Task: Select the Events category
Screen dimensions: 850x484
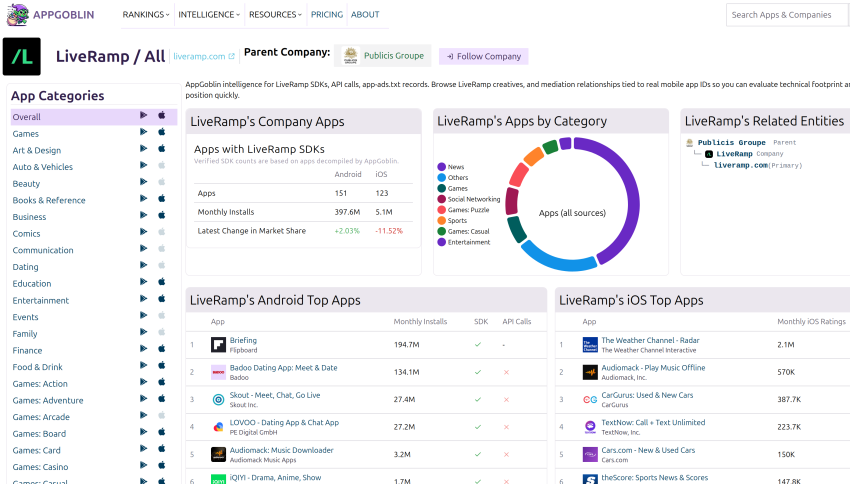Action: (x=25, y=317)
